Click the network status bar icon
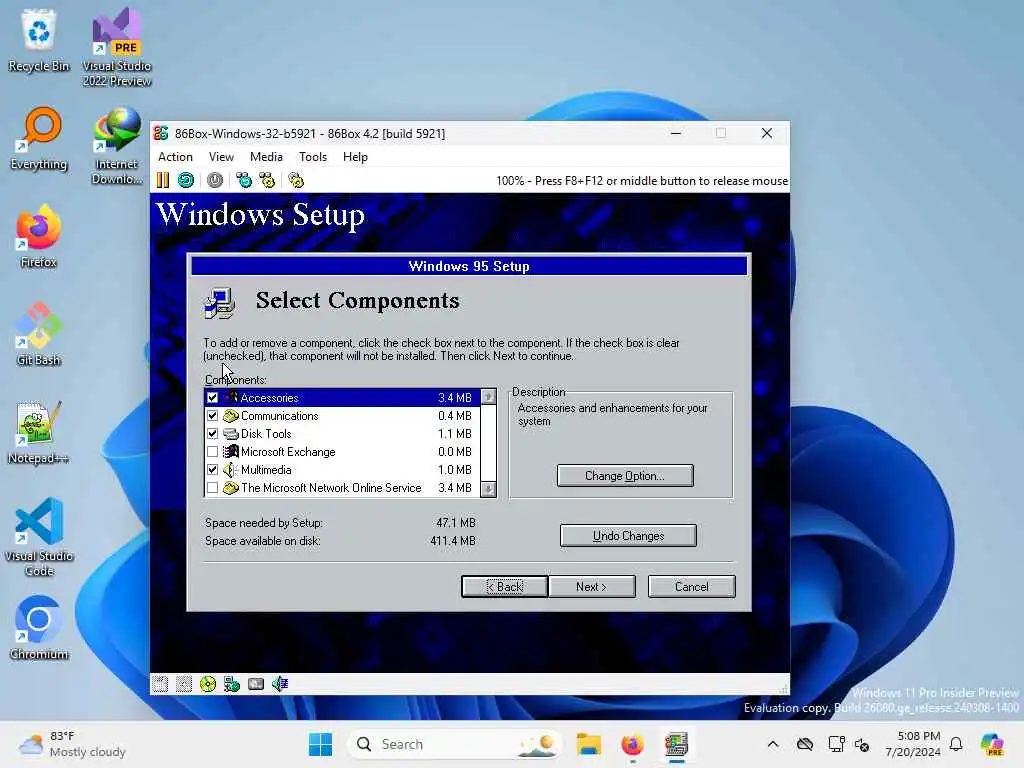Image resolution: width=1024 pixels, height=768 pixels. click(232, 684)
